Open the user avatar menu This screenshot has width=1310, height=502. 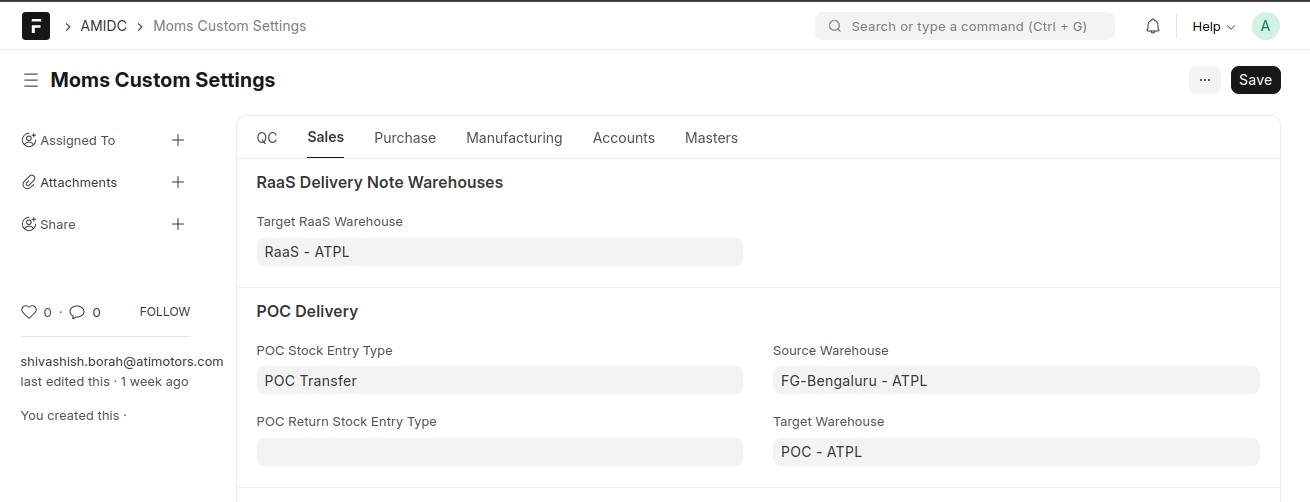[x=1265, y=26]
